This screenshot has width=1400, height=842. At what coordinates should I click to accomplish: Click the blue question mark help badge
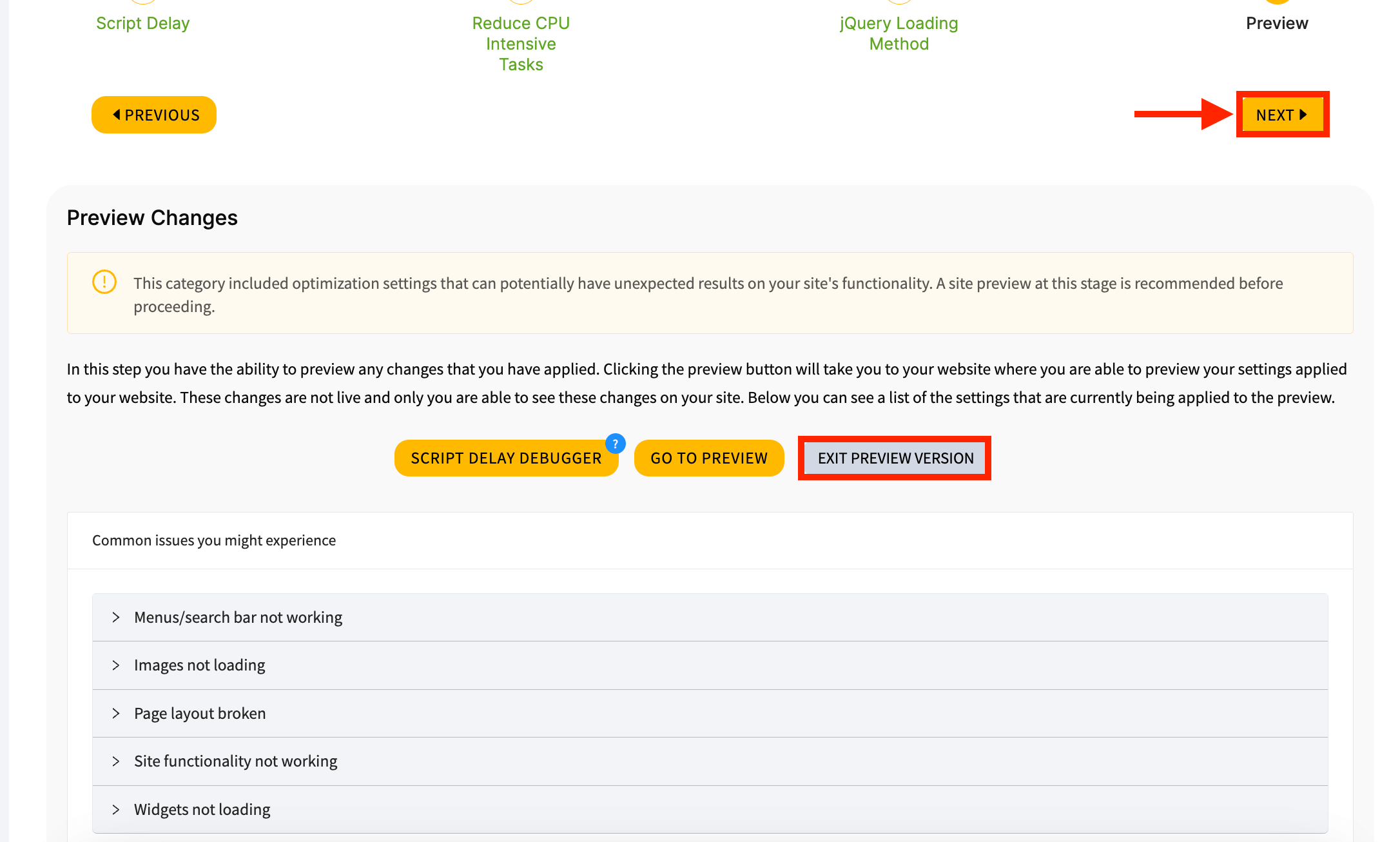click(x=616, y=444)
